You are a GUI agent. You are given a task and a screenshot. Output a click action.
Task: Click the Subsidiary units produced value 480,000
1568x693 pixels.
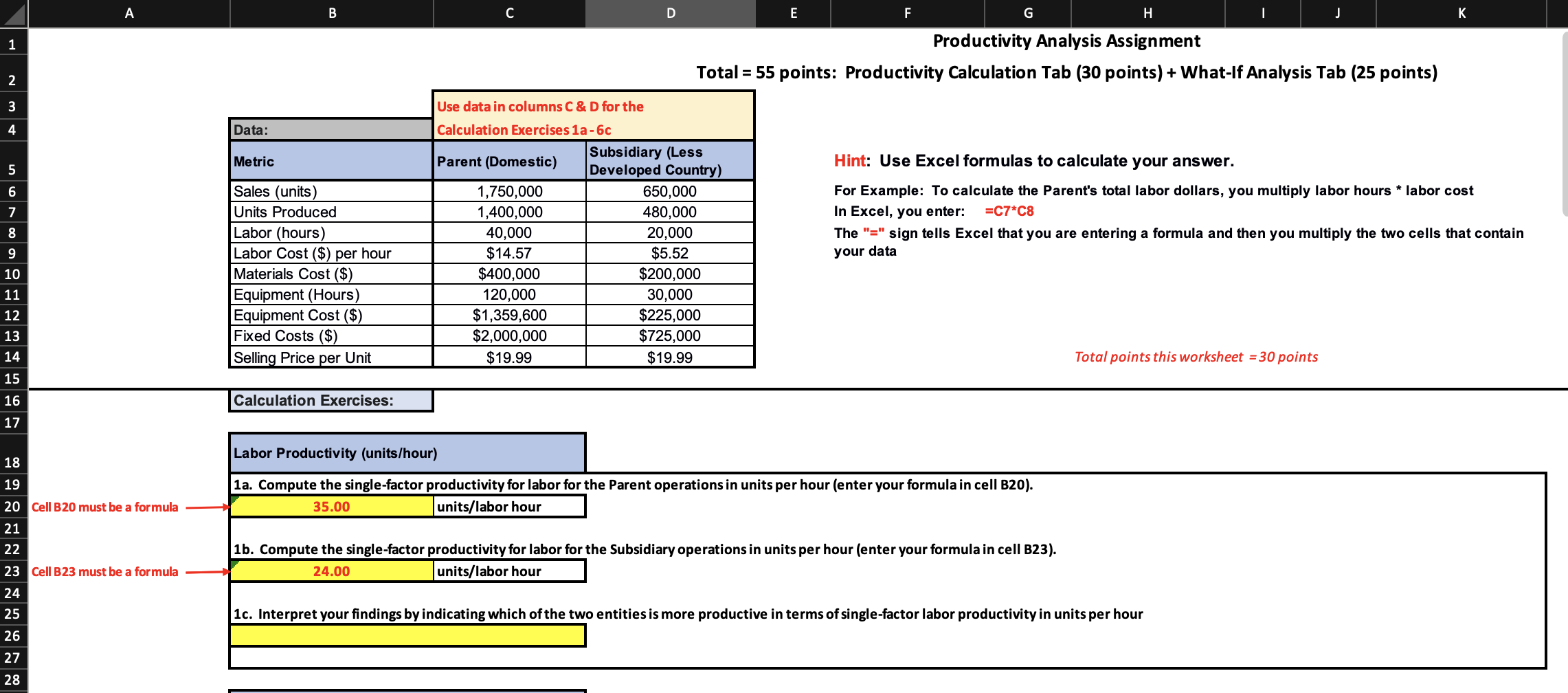[670, 212]
